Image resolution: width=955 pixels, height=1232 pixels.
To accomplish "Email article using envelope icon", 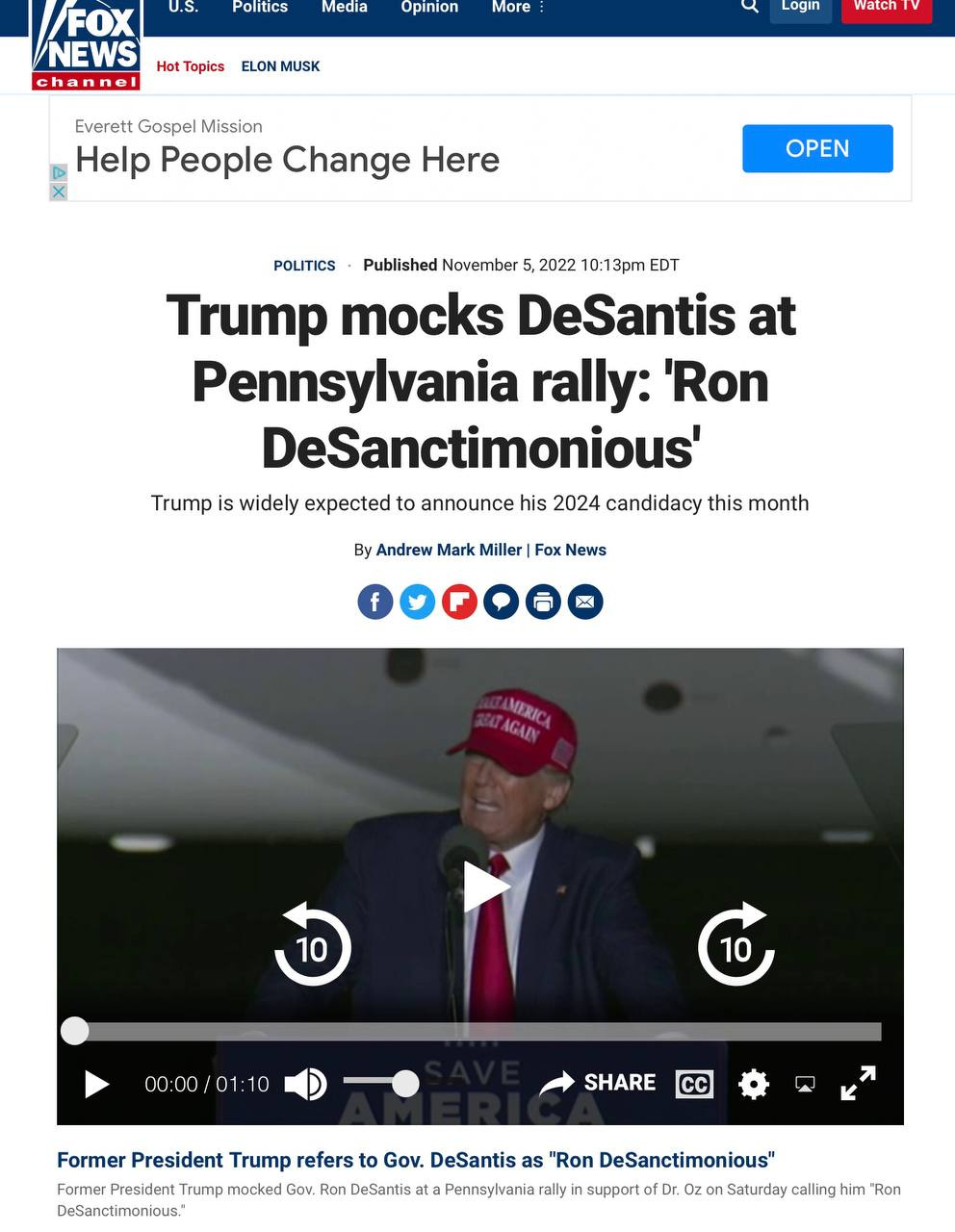I will pyautogui.click(x=584, y=603).
